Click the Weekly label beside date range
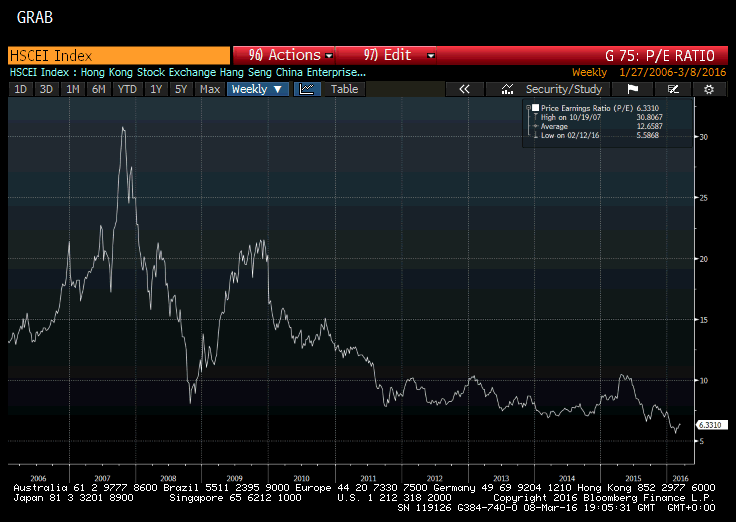 tap(589, 72)
